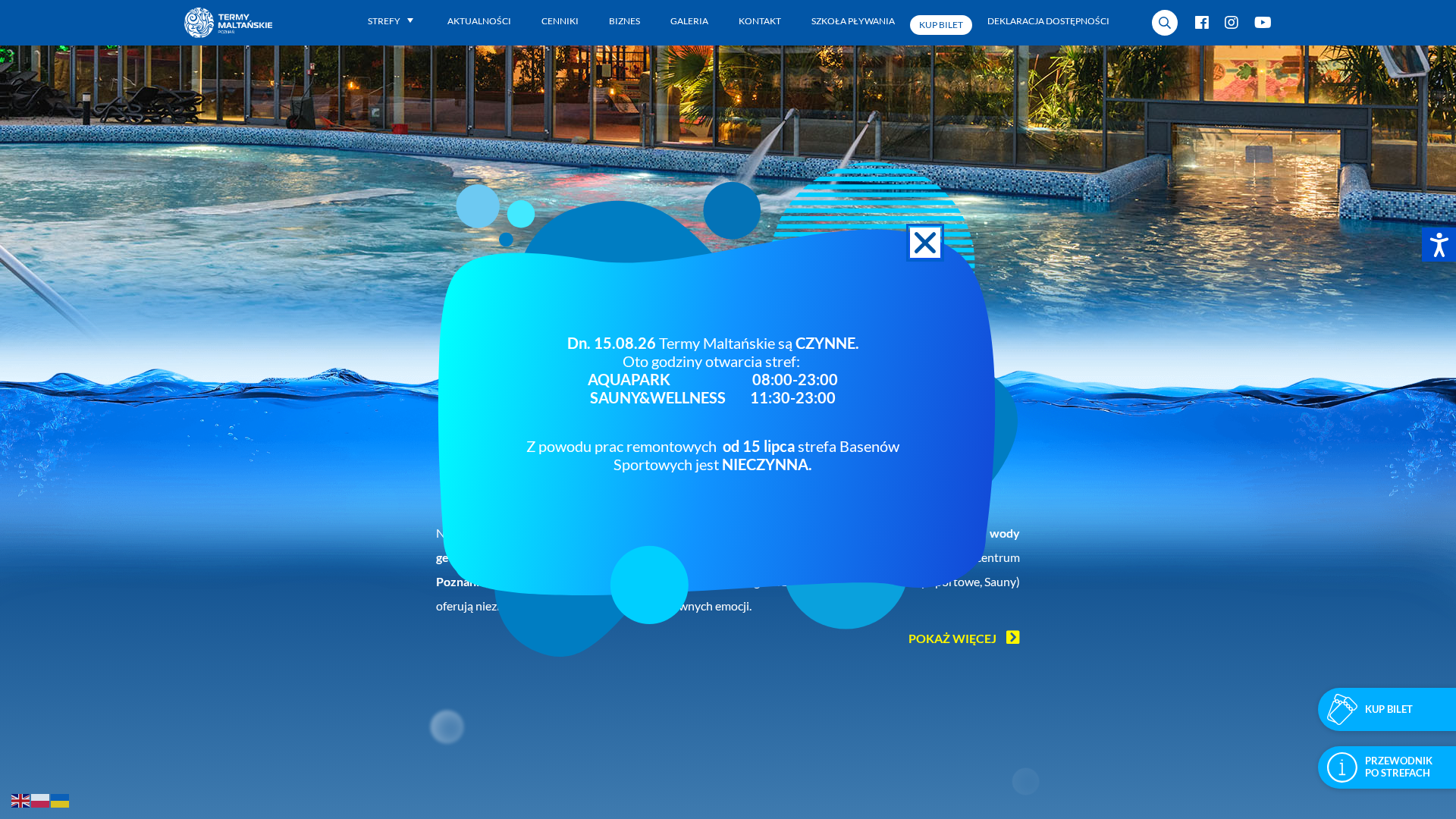
Task: Switch language to English flag
Action: pyautogui.click(x=20, y=800)
